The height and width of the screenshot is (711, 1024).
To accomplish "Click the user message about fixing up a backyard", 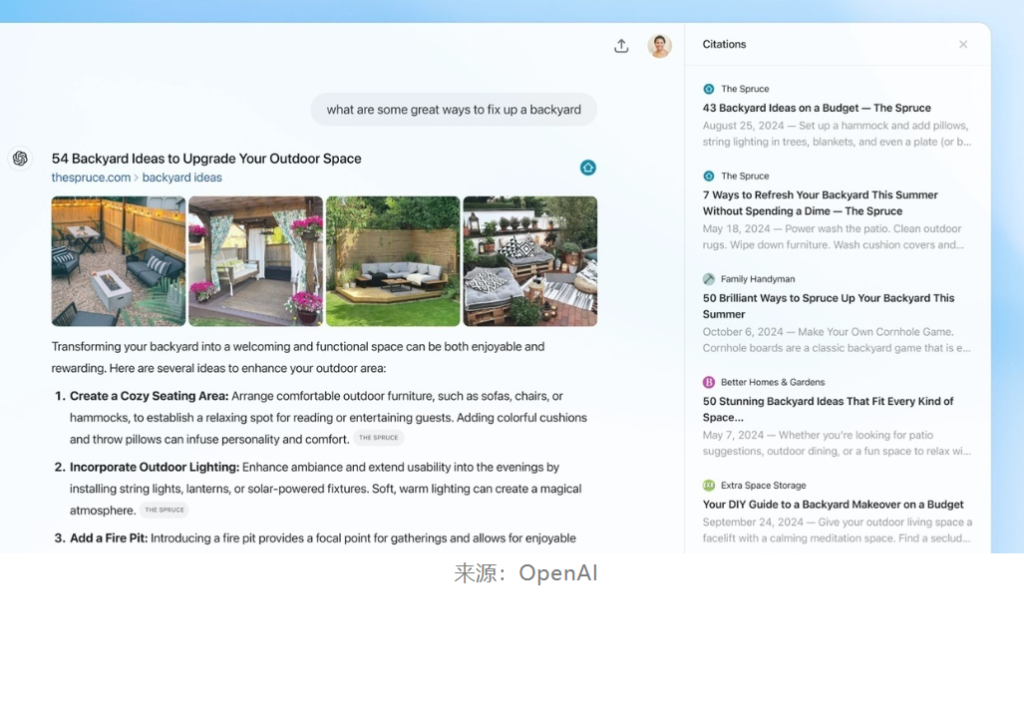I will pyautogui.click(x=453, y=110).
